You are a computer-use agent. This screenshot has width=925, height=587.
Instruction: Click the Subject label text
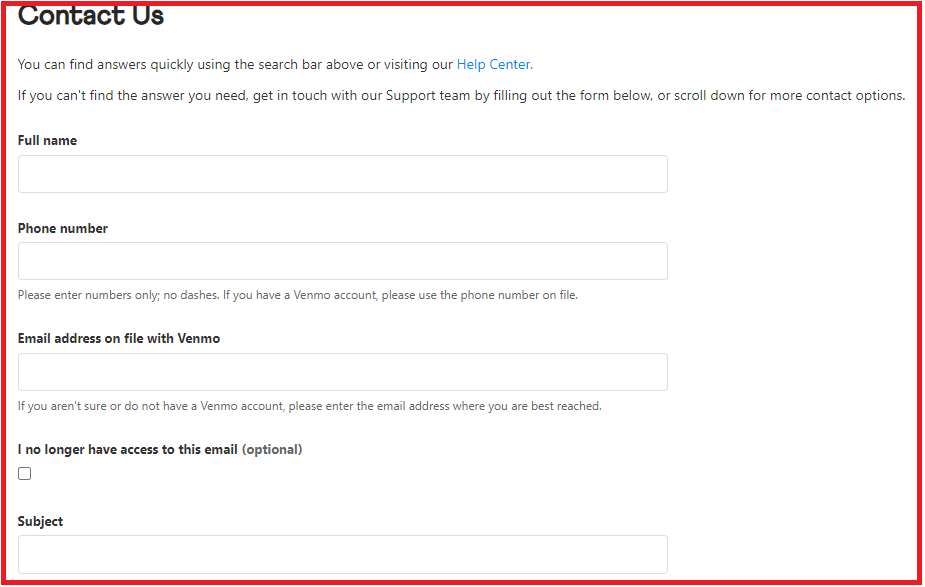coord(40,522)
